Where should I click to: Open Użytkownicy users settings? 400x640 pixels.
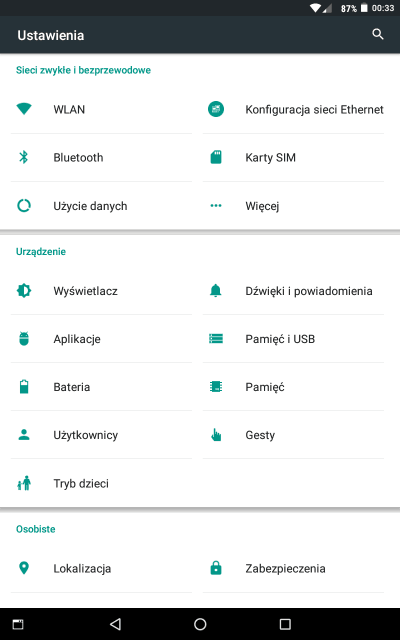(x=101, y=435)
